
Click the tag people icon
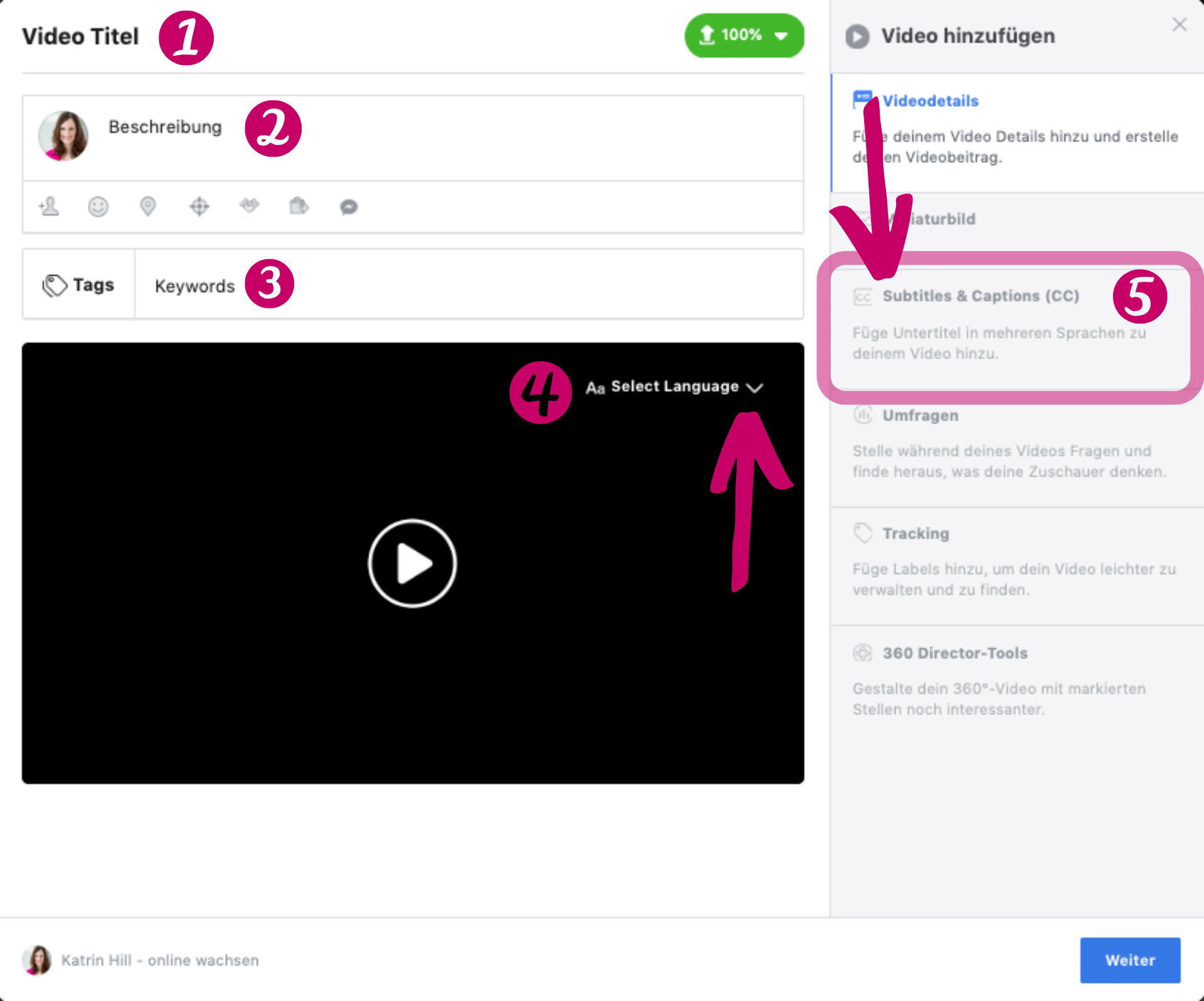[x=49, y=206]
